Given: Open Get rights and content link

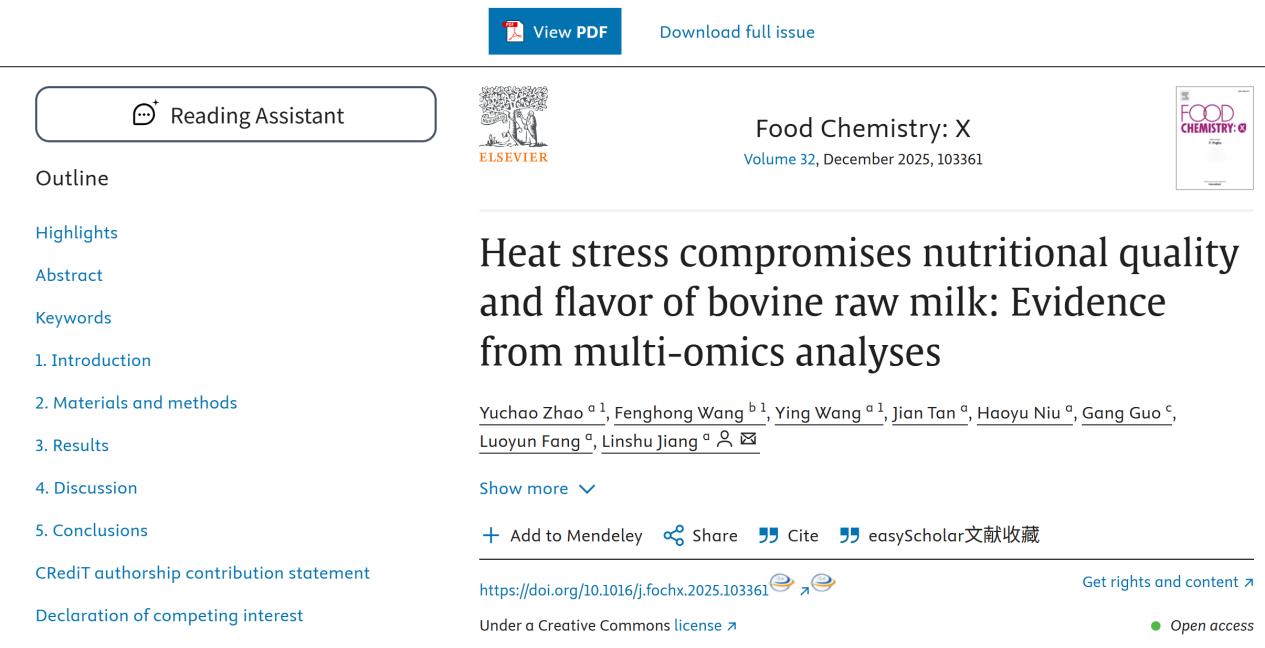Looking at the screenshot, I should (x=1167, y=582).
